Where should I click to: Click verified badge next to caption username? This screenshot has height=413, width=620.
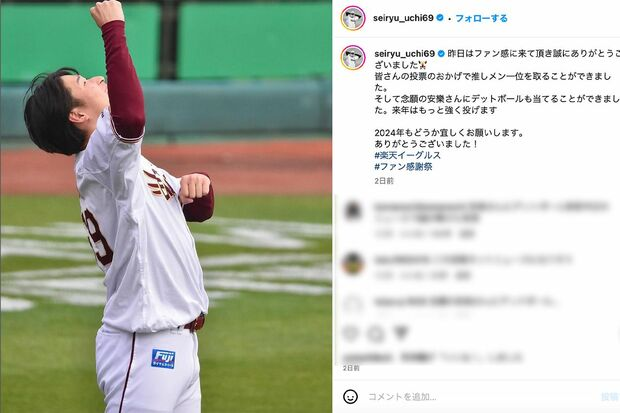pos(441,53)
